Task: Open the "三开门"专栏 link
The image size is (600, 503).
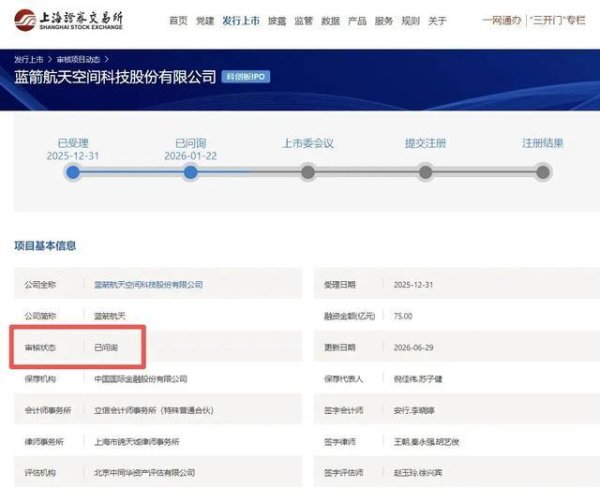Action: pos(558,20)
